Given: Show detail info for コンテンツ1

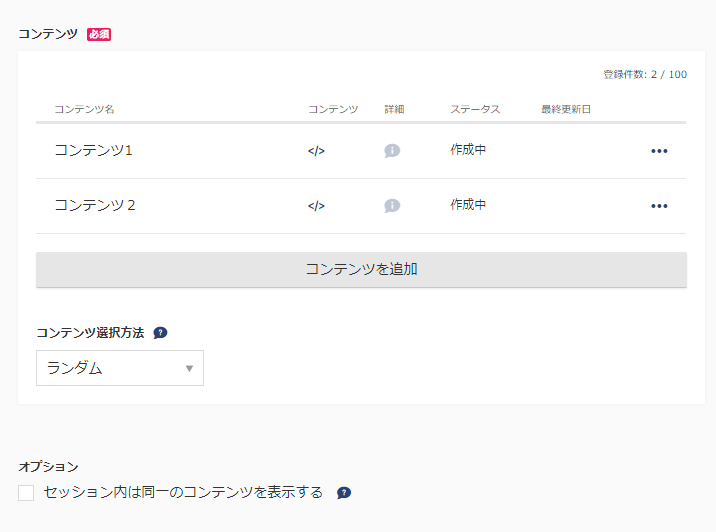Looking at the screenshot, I should pos(392,151).
